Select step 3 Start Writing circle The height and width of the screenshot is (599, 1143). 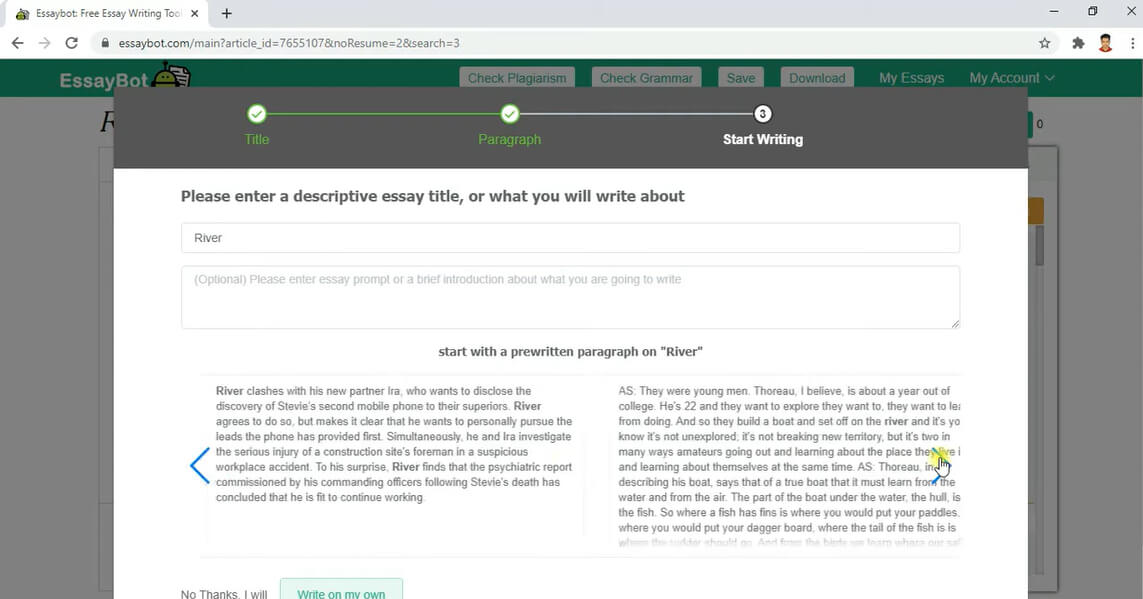tap(763, 114)
